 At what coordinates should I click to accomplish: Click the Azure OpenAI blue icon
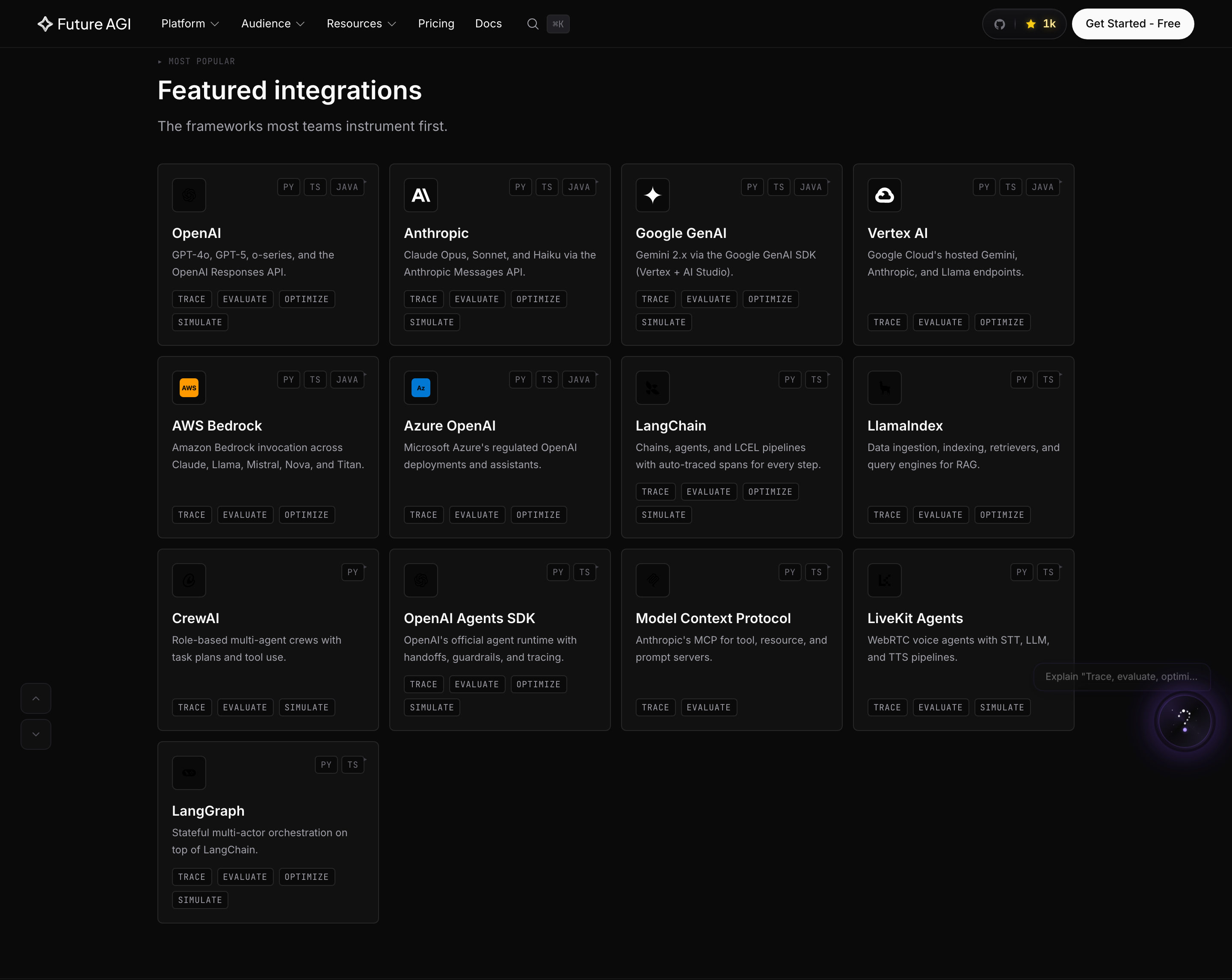click(421, 388)
